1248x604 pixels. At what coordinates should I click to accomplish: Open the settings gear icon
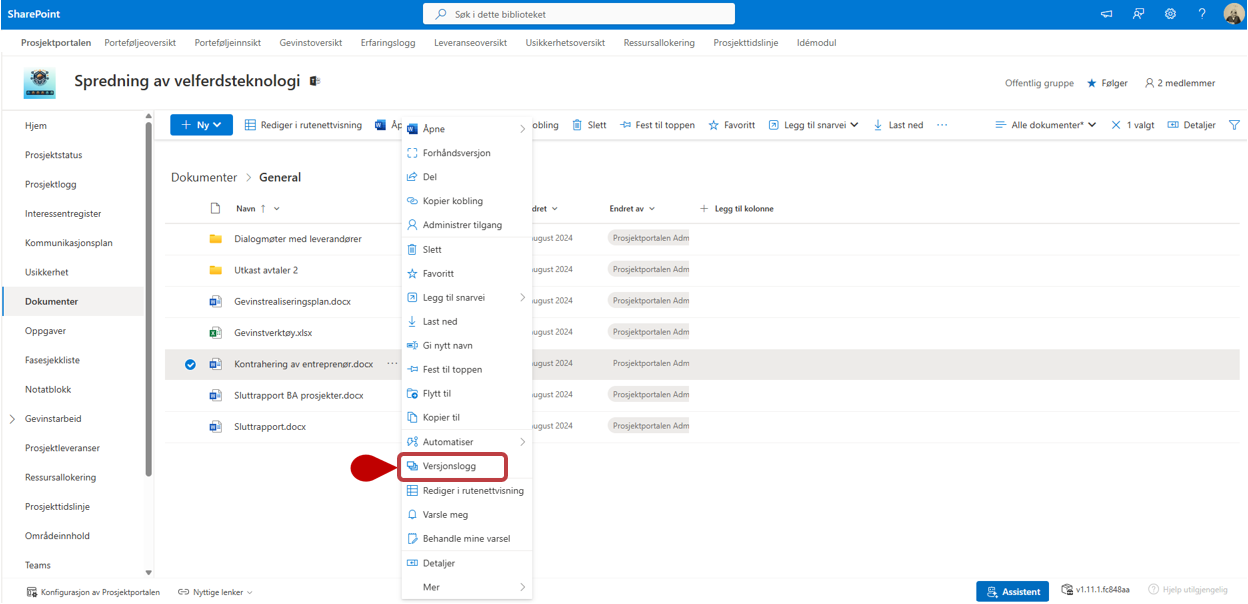pyautogui.click(x=1170, y=14)
